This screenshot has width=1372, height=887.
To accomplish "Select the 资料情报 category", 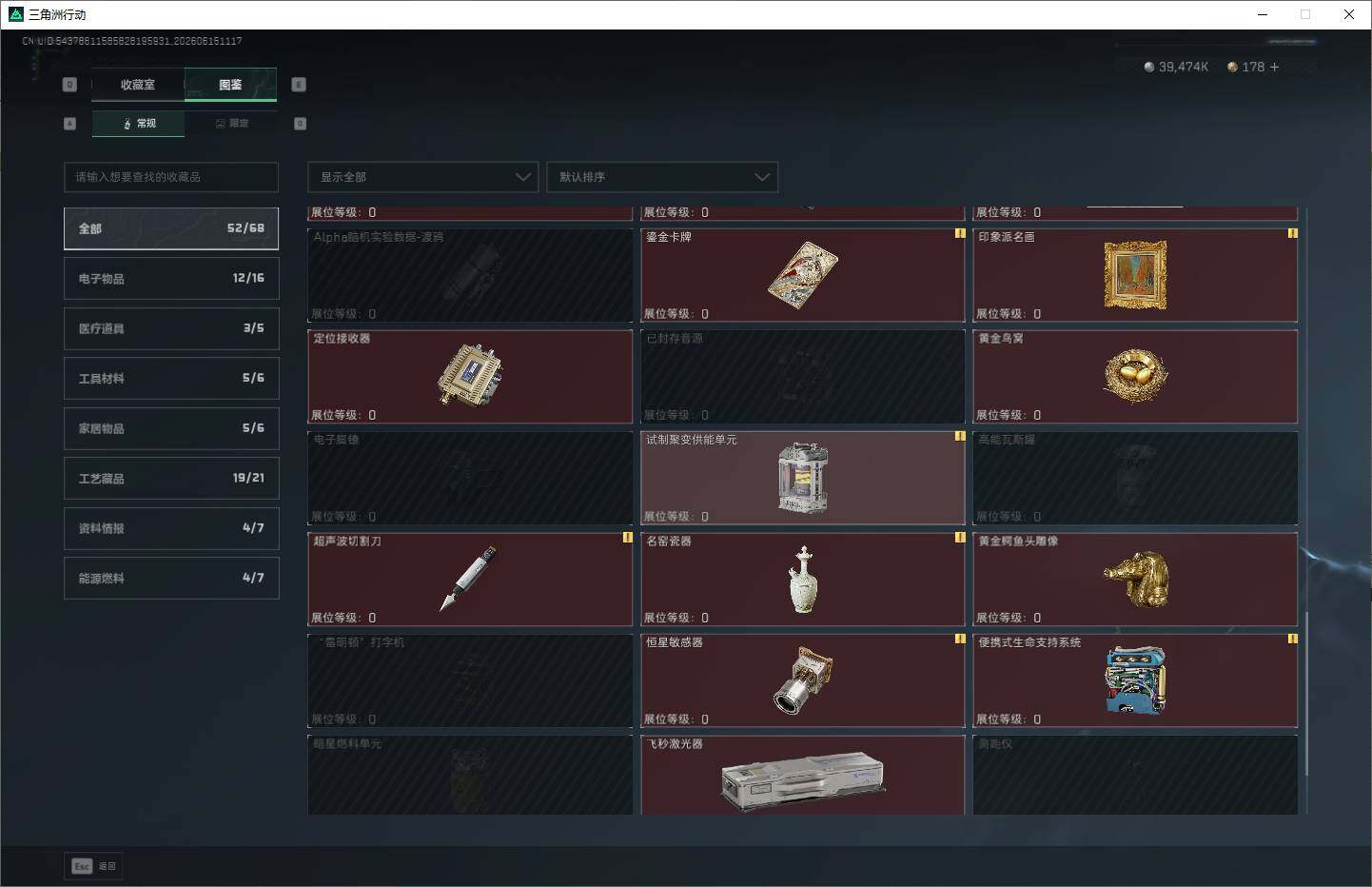I will [171, 528].
